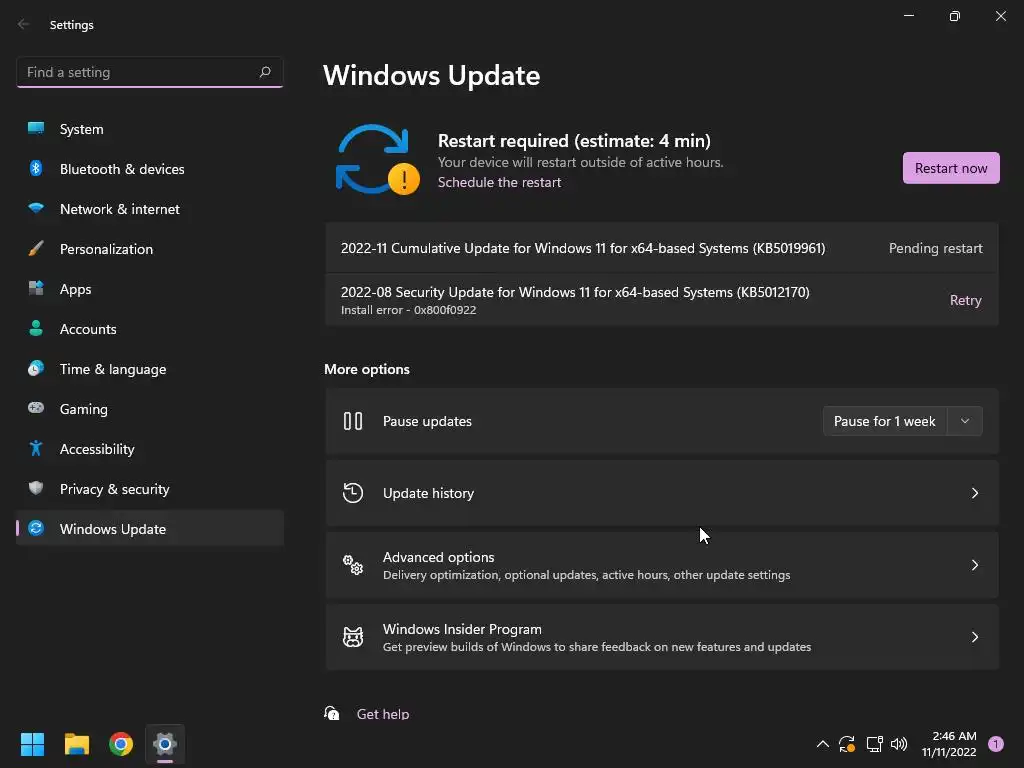This screenshot has height=768, width=1024.
Task: Open Advanced options via its chevron
Action: [x=974, y=565]
